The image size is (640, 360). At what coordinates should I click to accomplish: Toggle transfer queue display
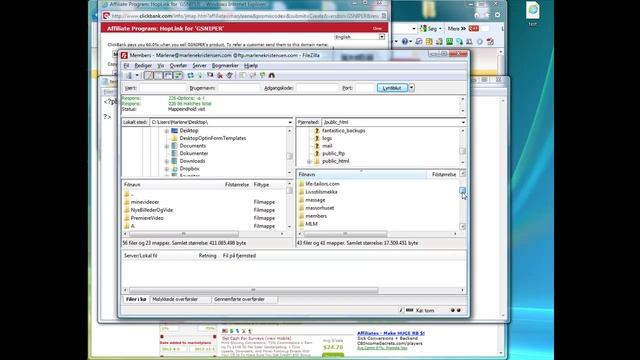pos(178,76)
